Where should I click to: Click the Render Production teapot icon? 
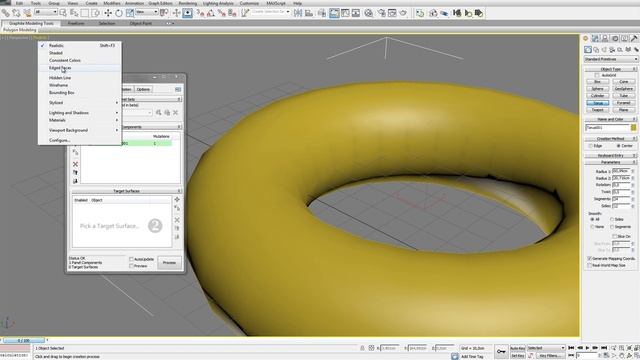(403, 13)
